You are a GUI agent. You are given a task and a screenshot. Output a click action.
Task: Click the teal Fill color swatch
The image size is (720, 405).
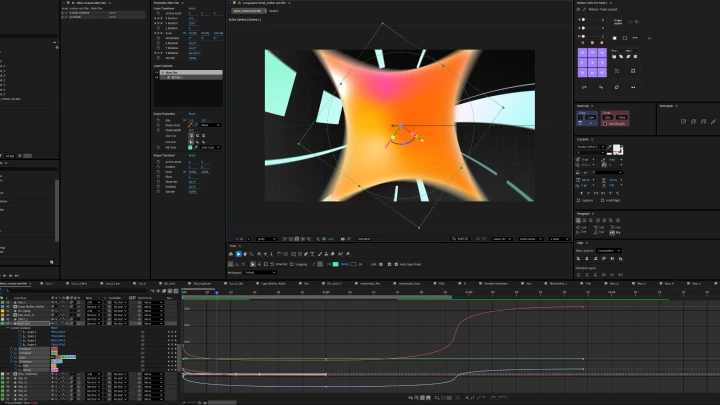335,263
